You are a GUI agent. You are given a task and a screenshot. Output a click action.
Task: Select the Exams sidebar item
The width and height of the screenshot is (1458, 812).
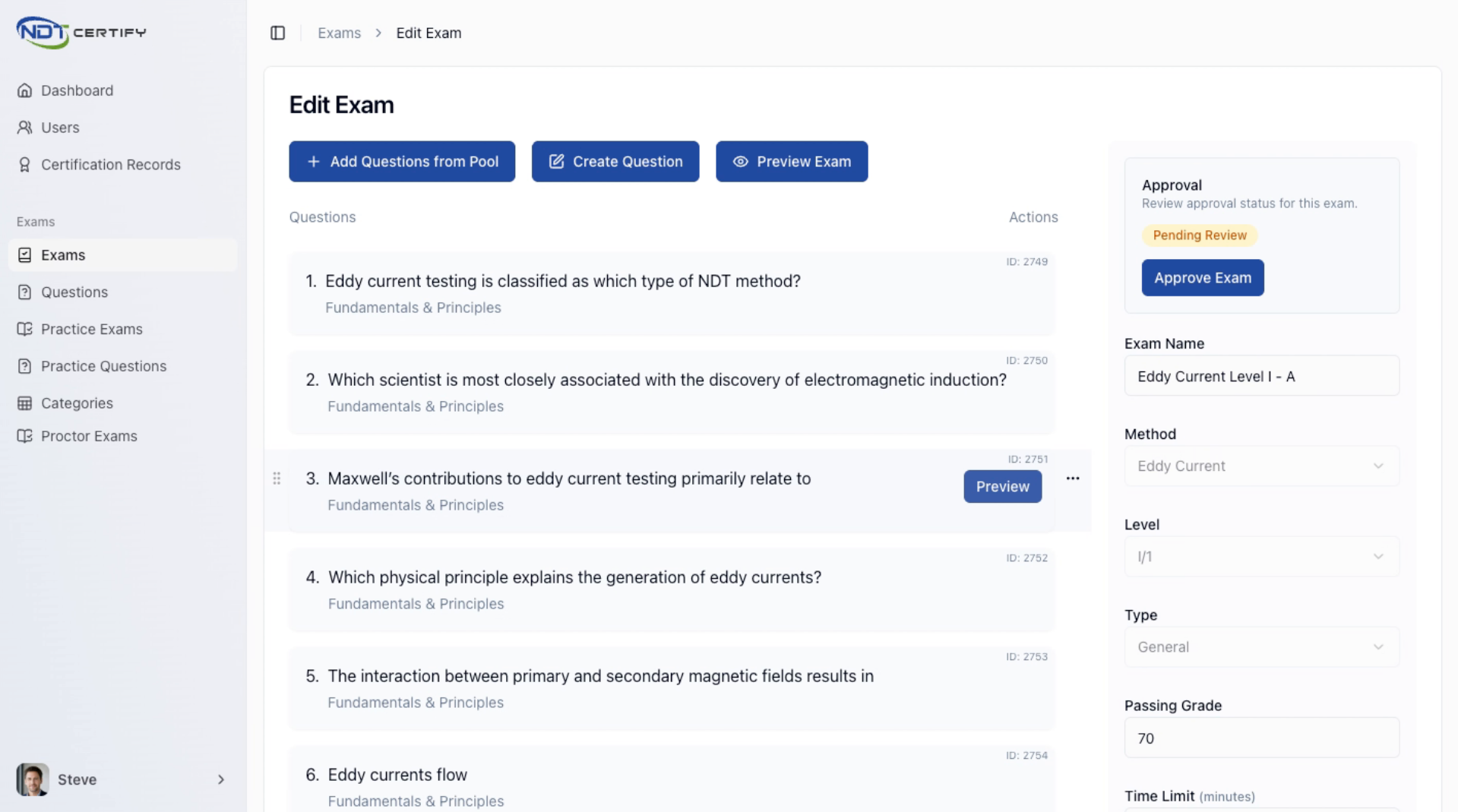coord(123,255)
